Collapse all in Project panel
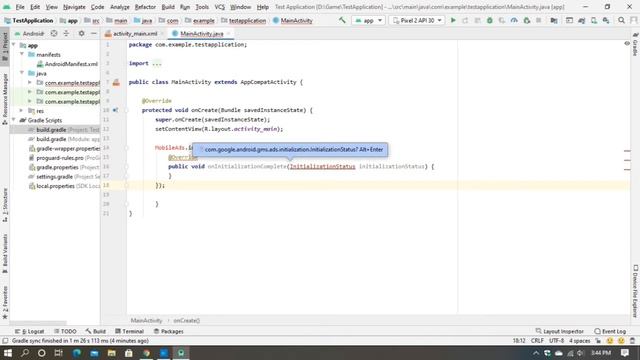Image resolution: width=640 pixels, height=360 pixels. (66, 33)
